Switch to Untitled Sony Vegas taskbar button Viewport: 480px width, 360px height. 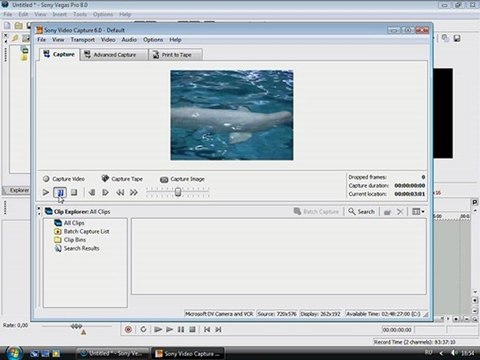point(113,353)
